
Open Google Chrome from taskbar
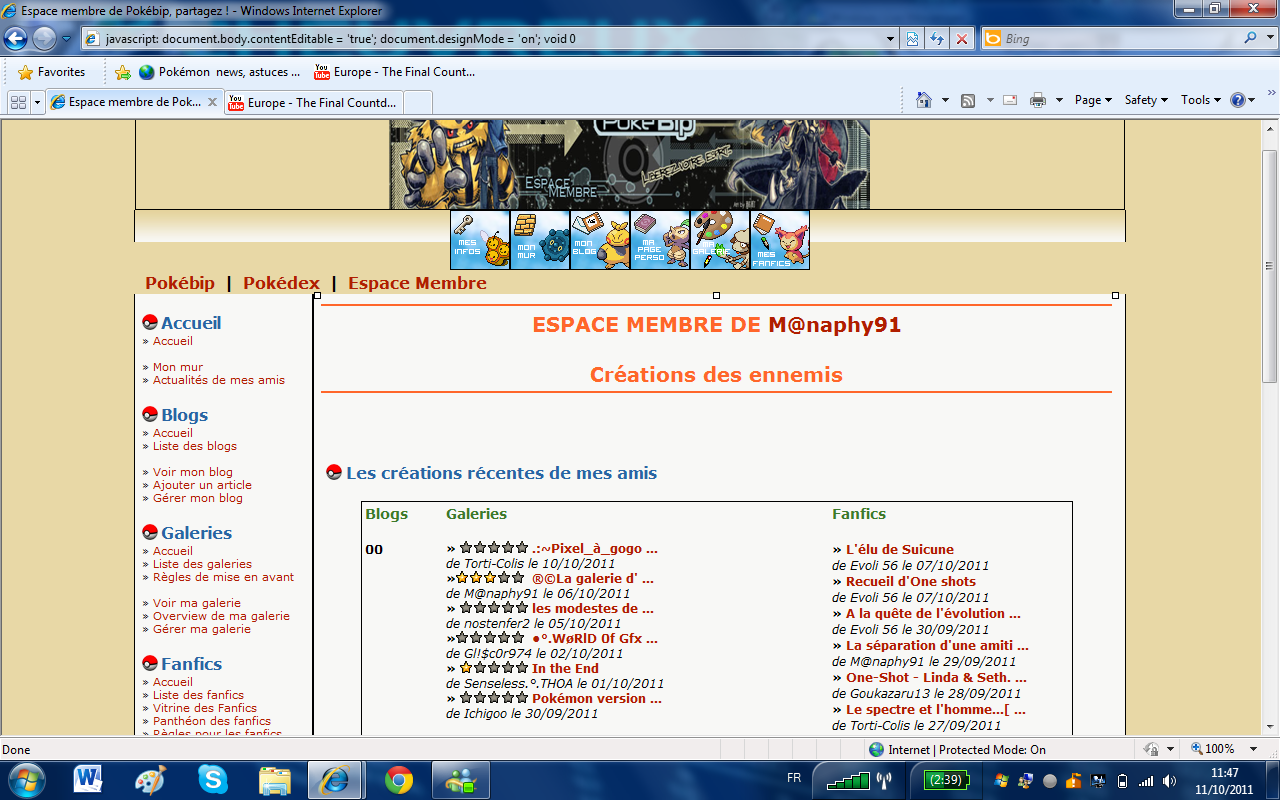click(x=399, y=779)
